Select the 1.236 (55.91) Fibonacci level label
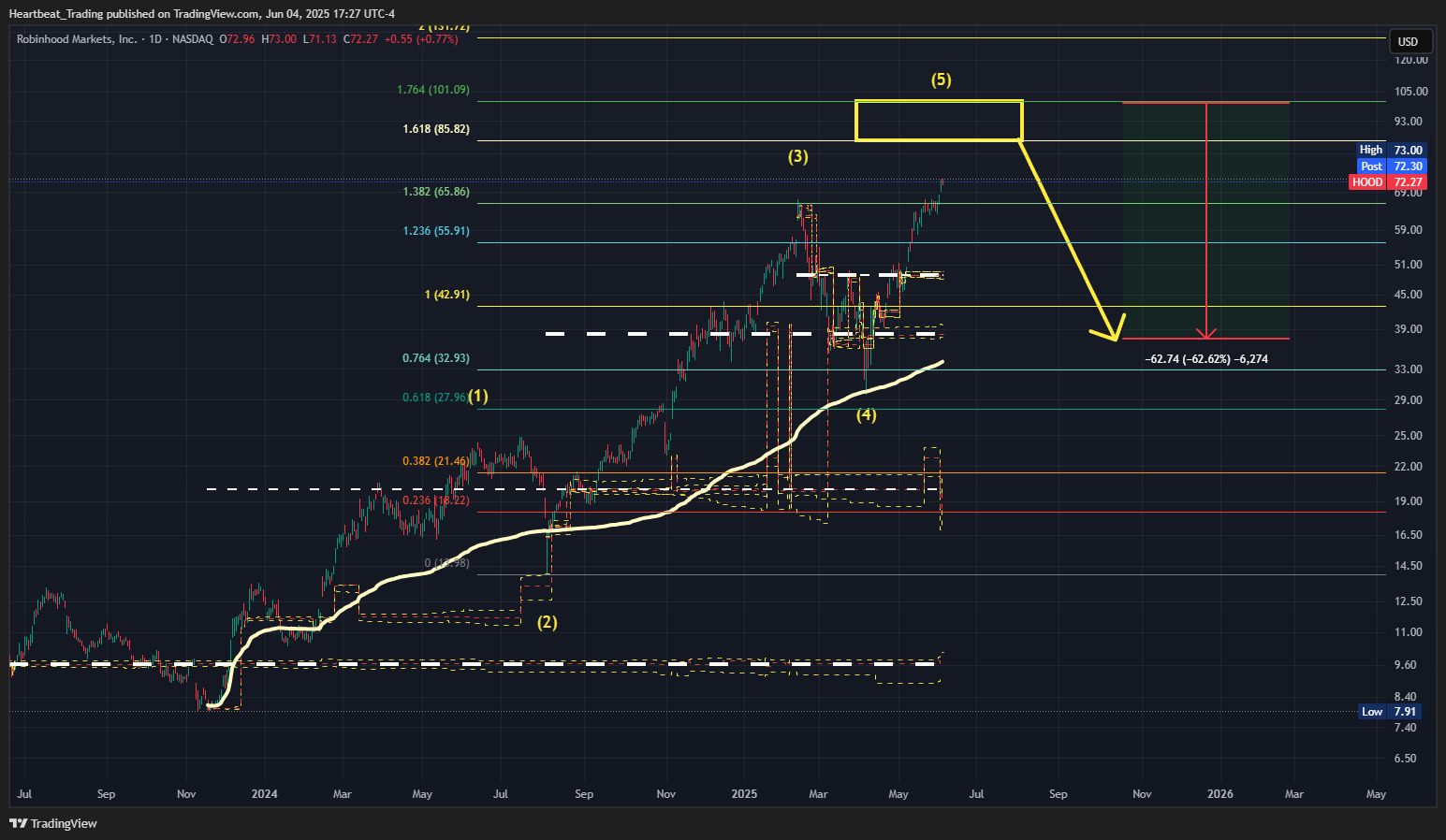Screen dimensions: 1446x840 [436, 231]
